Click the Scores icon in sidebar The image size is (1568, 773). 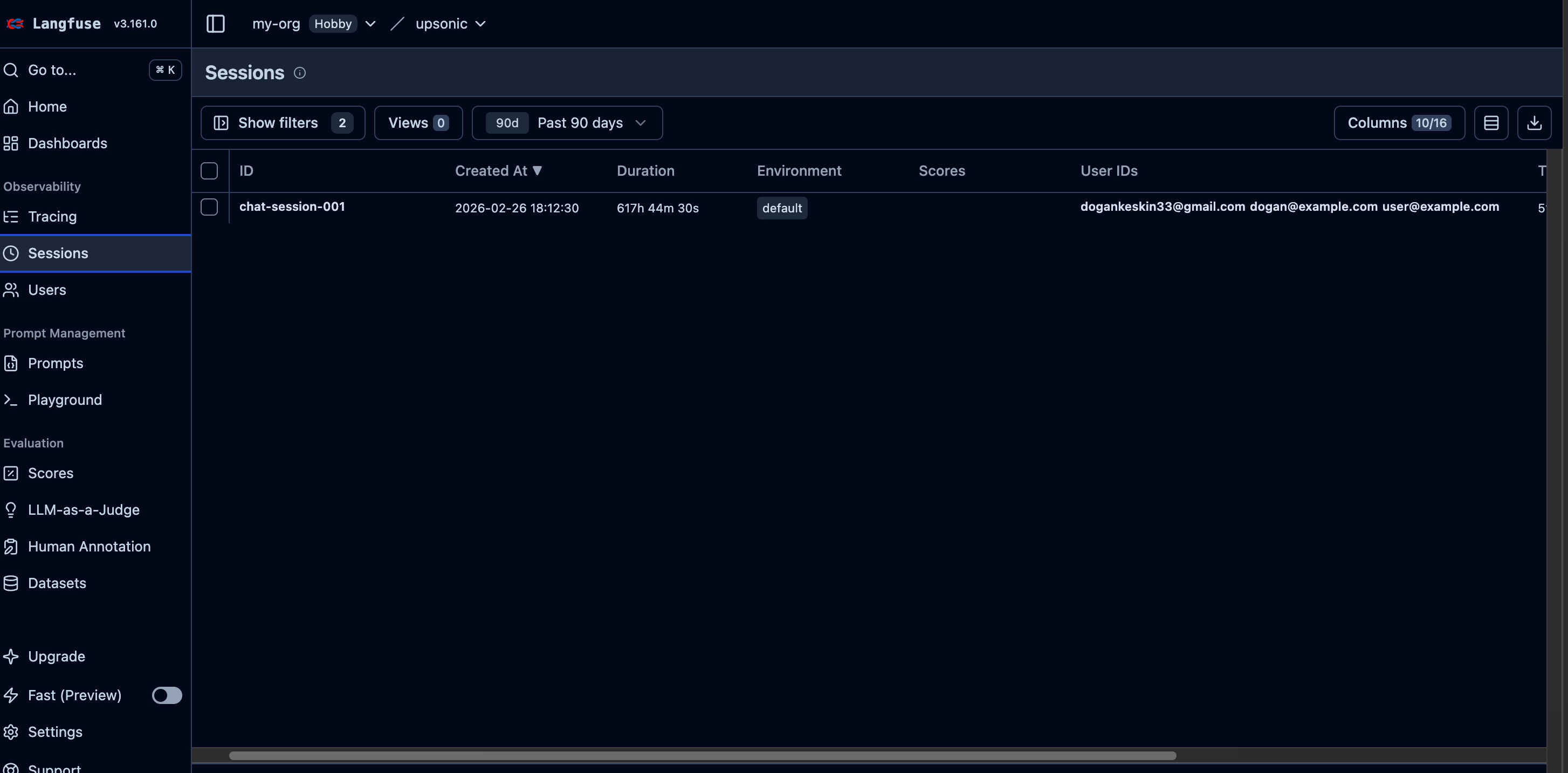10,473
